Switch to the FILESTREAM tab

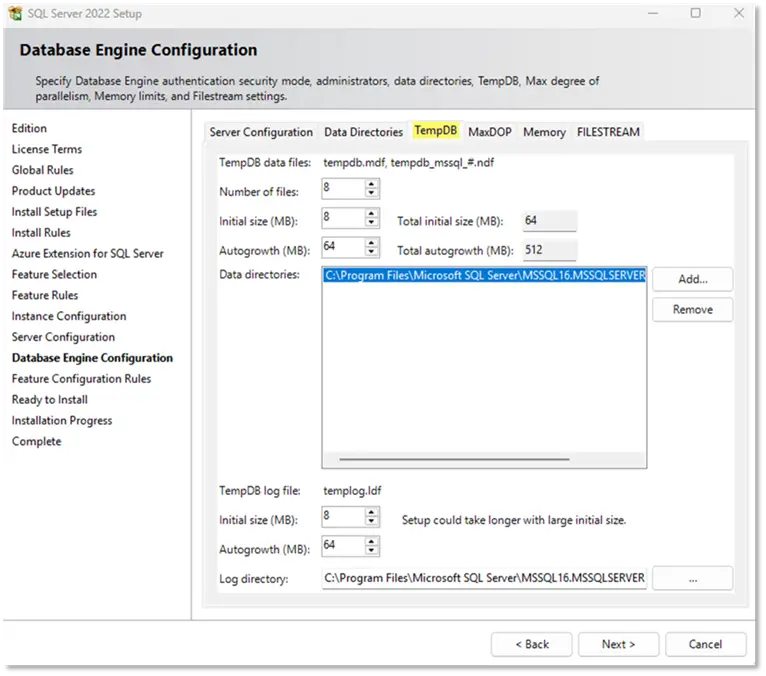tap(608, 132)
